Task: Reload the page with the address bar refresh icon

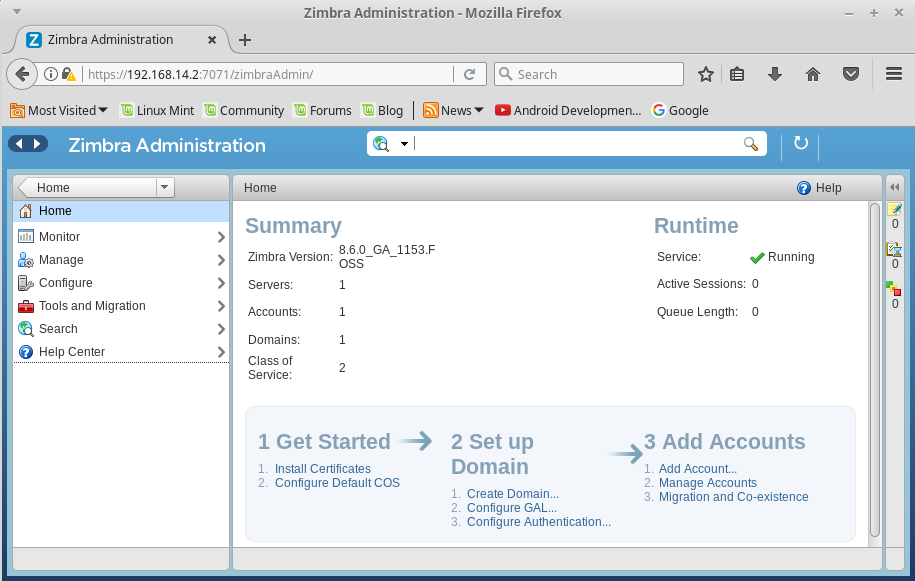Action: click(x=469, y=74)
